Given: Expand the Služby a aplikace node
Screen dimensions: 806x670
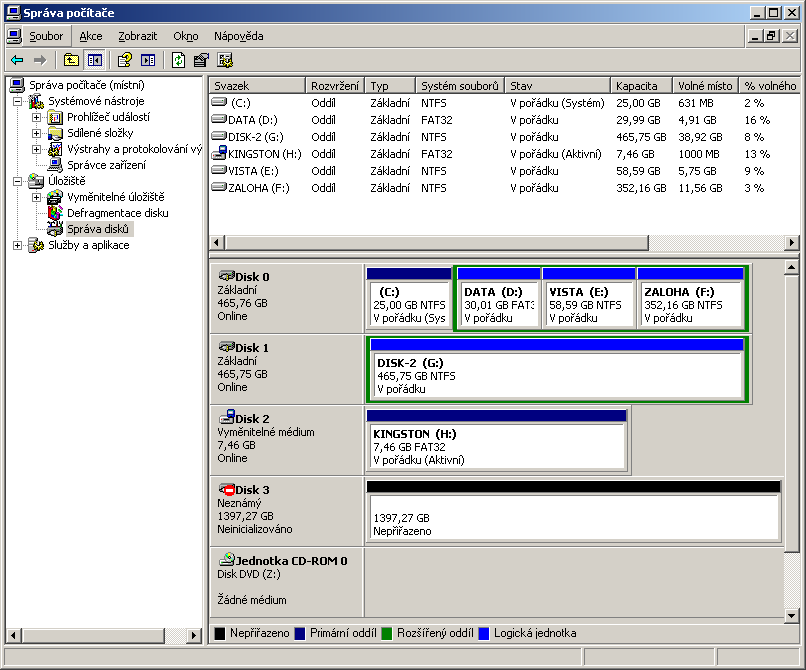Looking at the screenshot, I should point(17,245).
